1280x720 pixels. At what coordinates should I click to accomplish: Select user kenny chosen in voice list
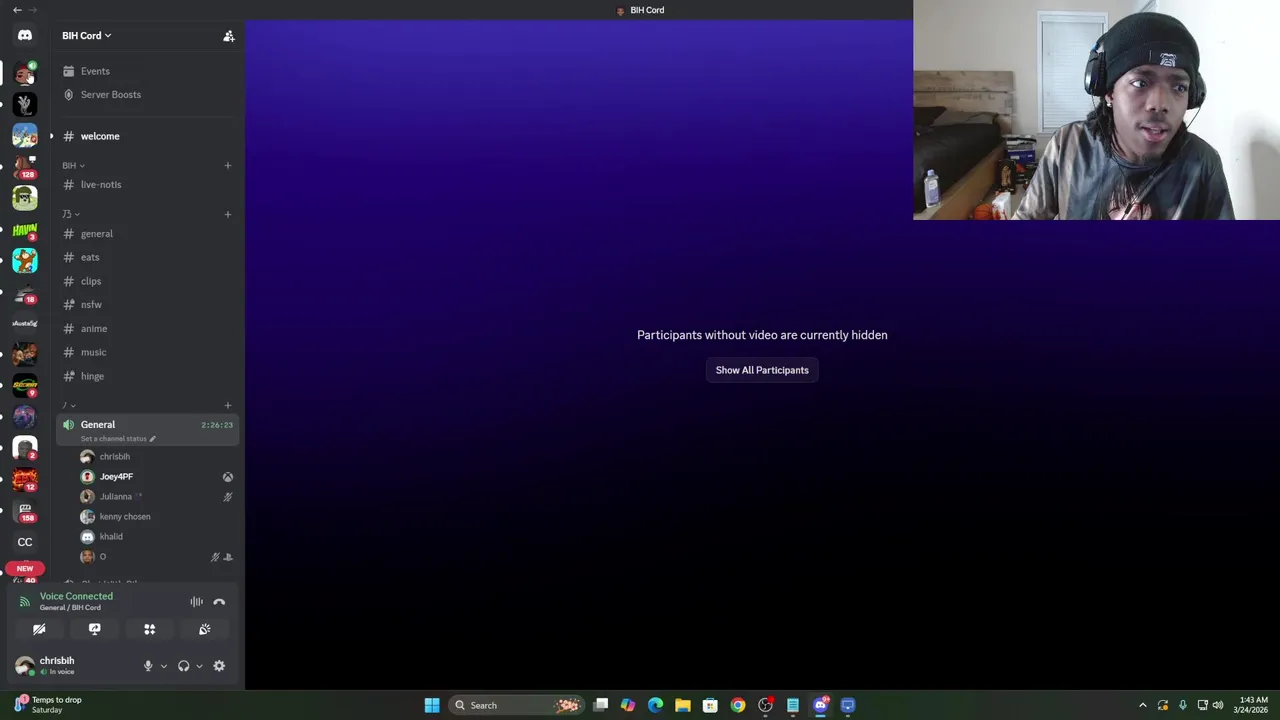click(x=125, y=517)
